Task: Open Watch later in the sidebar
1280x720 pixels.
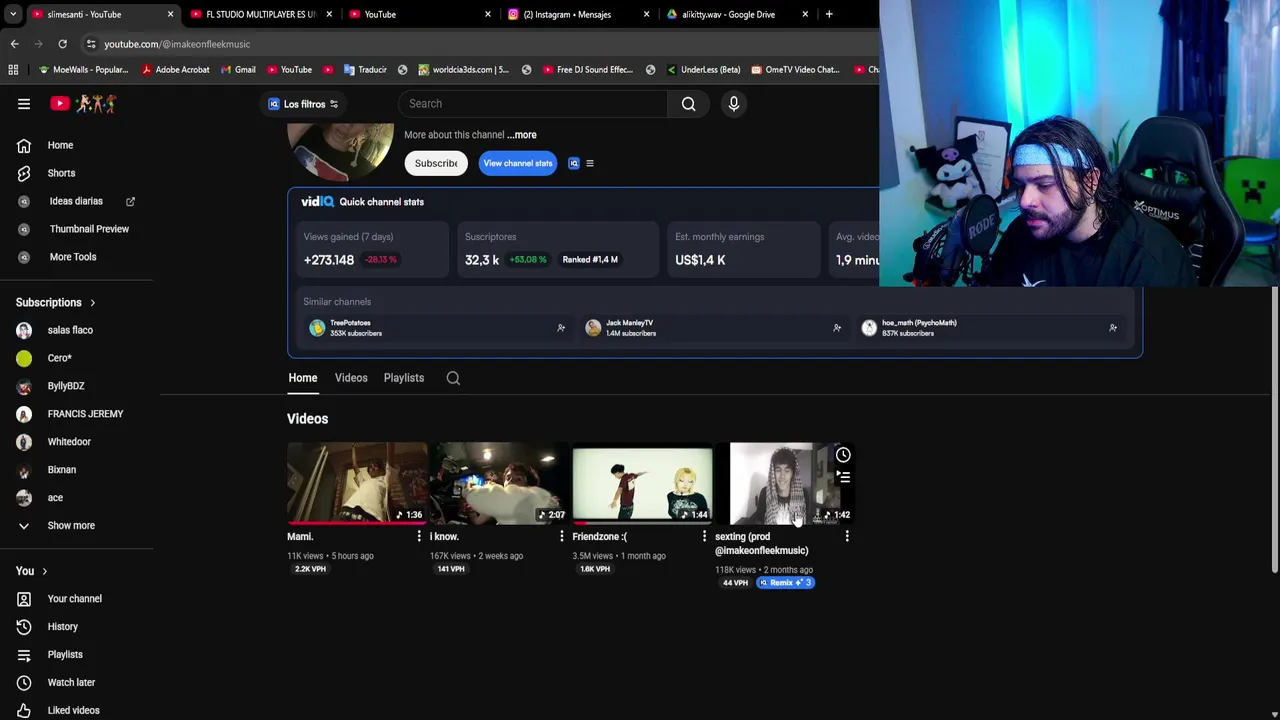Action: [x=71, y=683]
